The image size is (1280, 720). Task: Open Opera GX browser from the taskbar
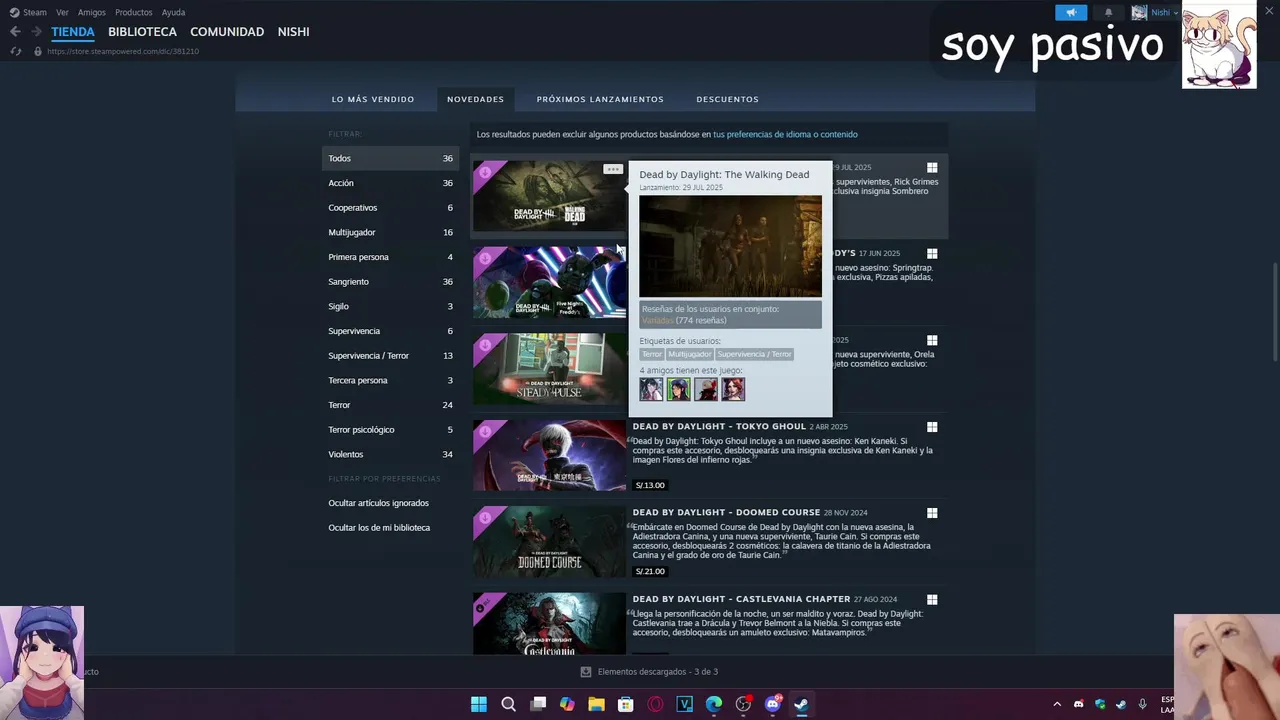[655, 704]
